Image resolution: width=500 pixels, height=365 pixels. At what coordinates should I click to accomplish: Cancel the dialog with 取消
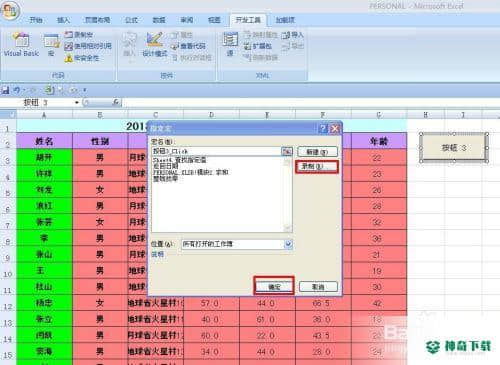tap(318, 287)
